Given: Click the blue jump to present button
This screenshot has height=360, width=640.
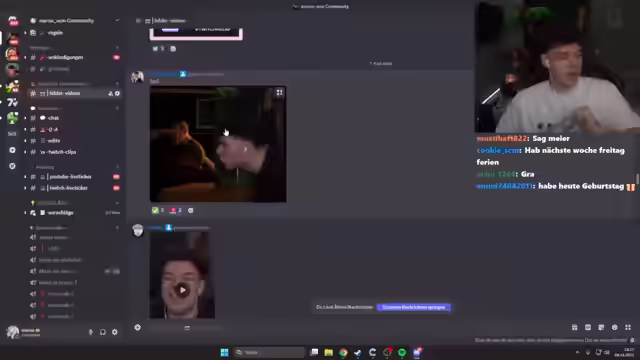Looking at the screenshot, I should (414, 307).
